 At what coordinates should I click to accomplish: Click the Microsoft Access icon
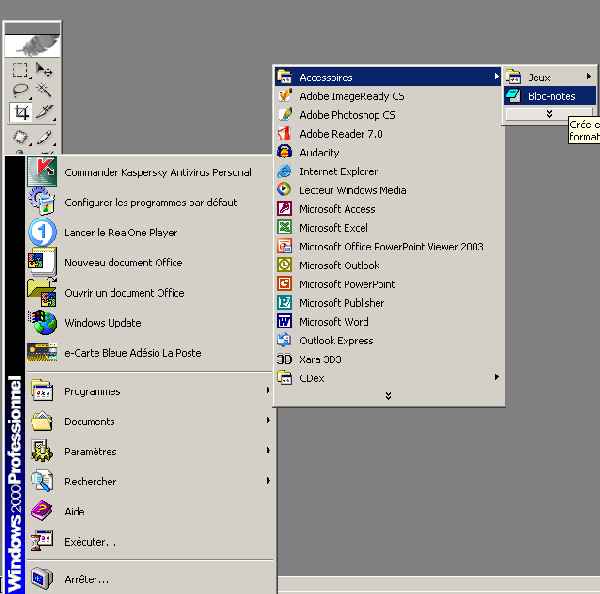(284, 209)
